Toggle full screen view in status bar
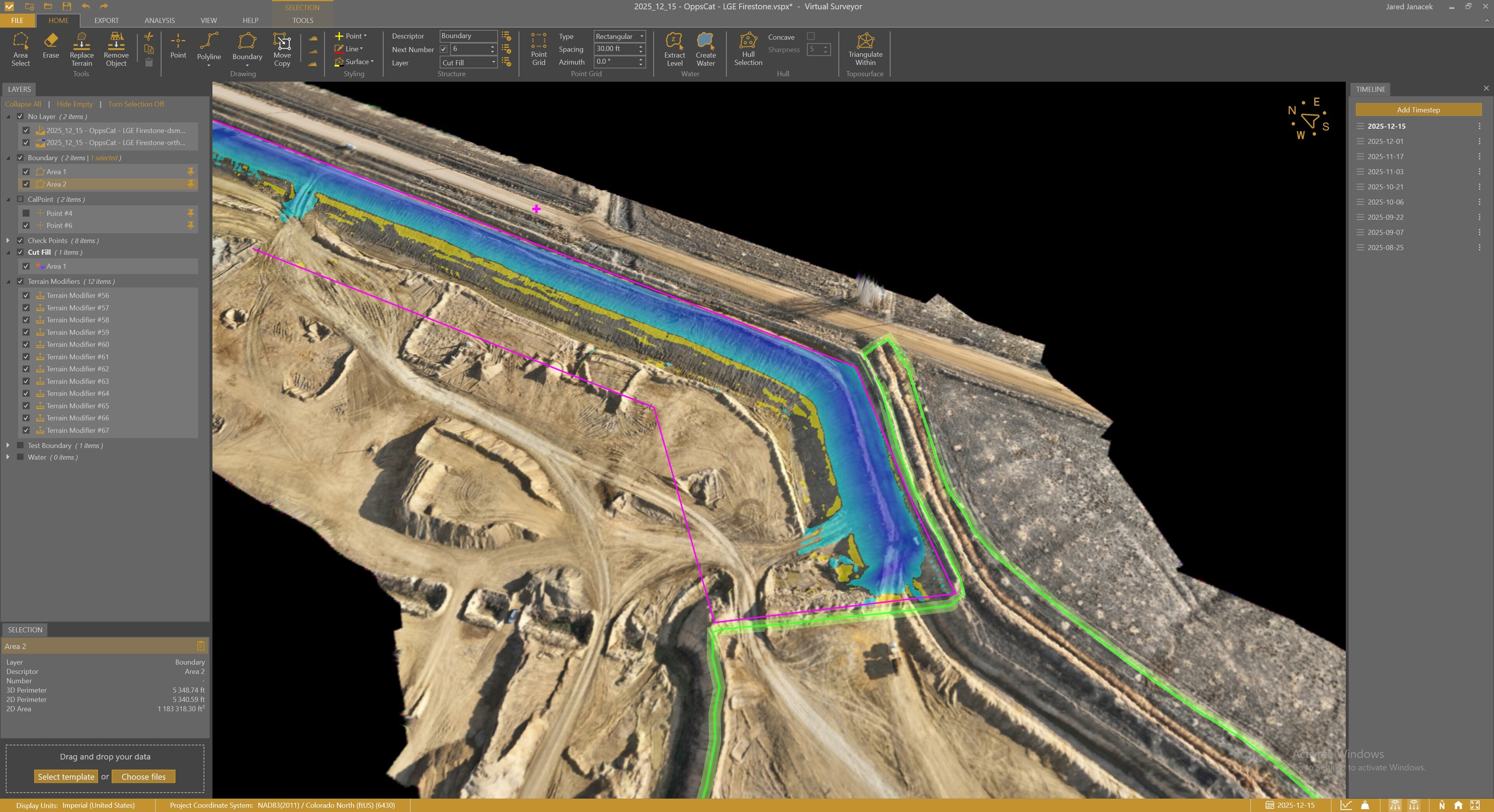Viewport: 1494px width, 812px height. tap(1475, 805)
